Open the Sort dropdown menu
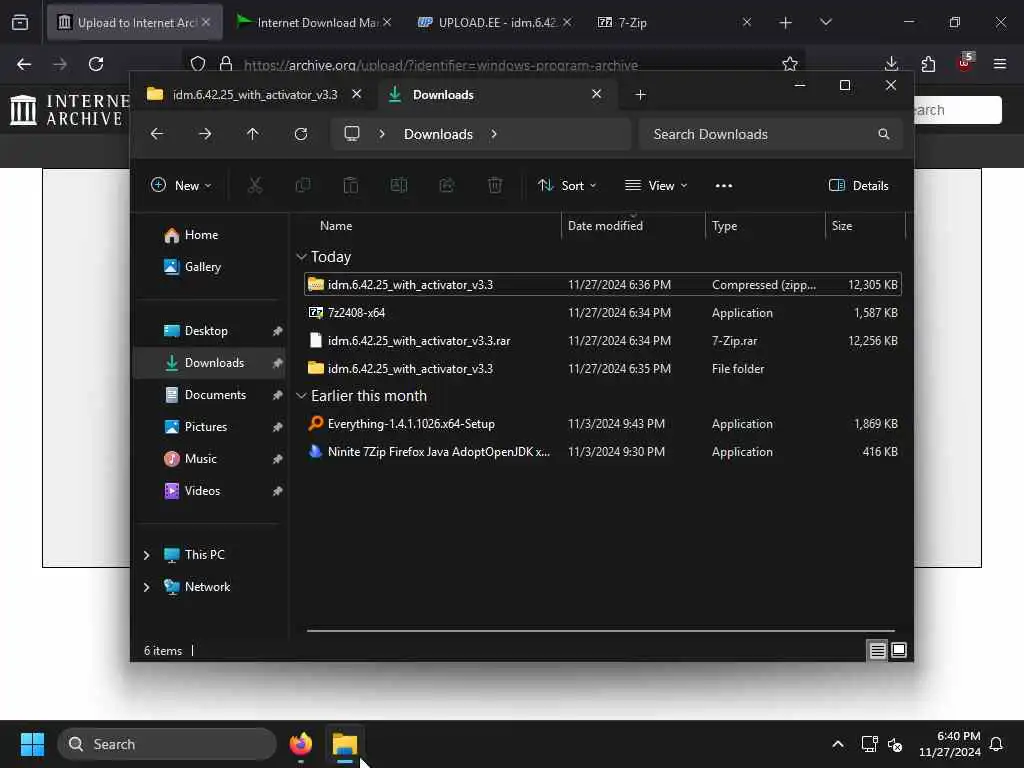1024x768 pixels. (567, 185)
